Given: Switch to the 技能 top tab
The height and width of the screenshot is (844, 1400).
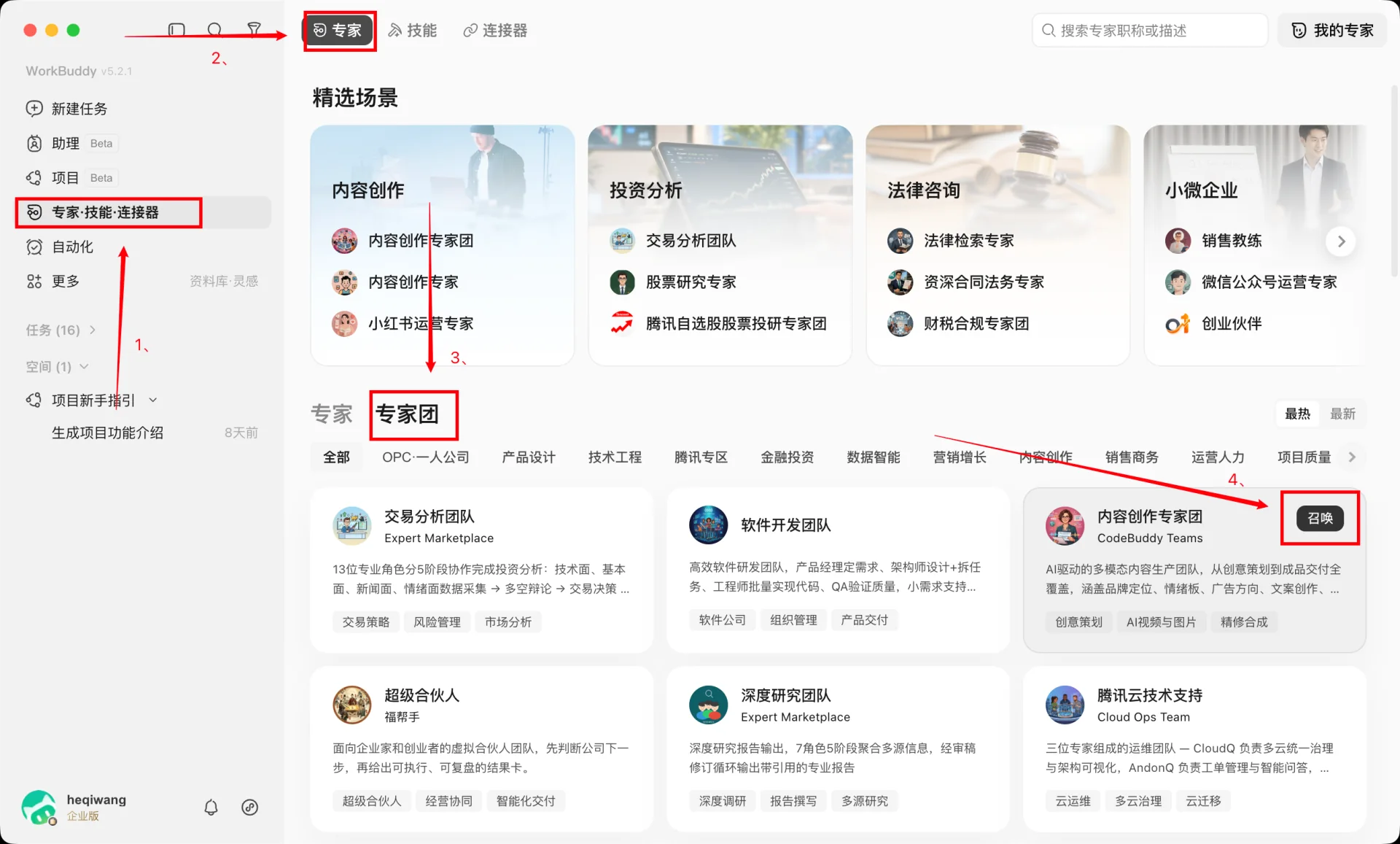Looking at the screenshot, I should coord(413,30).
